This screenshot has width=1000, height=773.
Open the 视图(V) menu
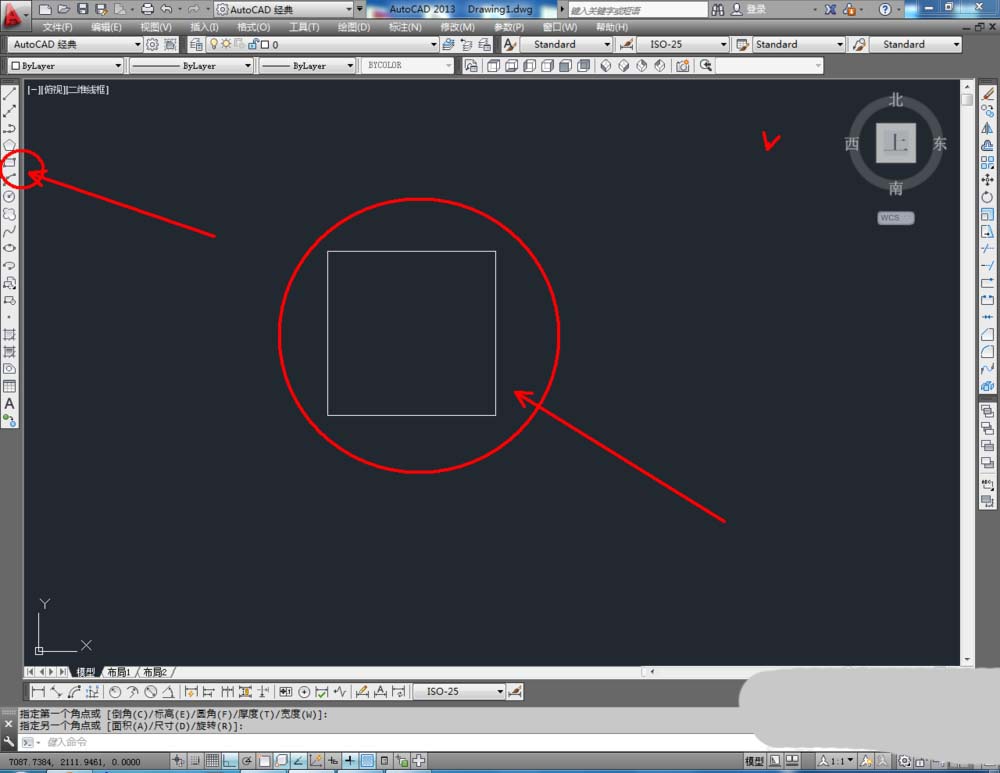coord(156,27)
